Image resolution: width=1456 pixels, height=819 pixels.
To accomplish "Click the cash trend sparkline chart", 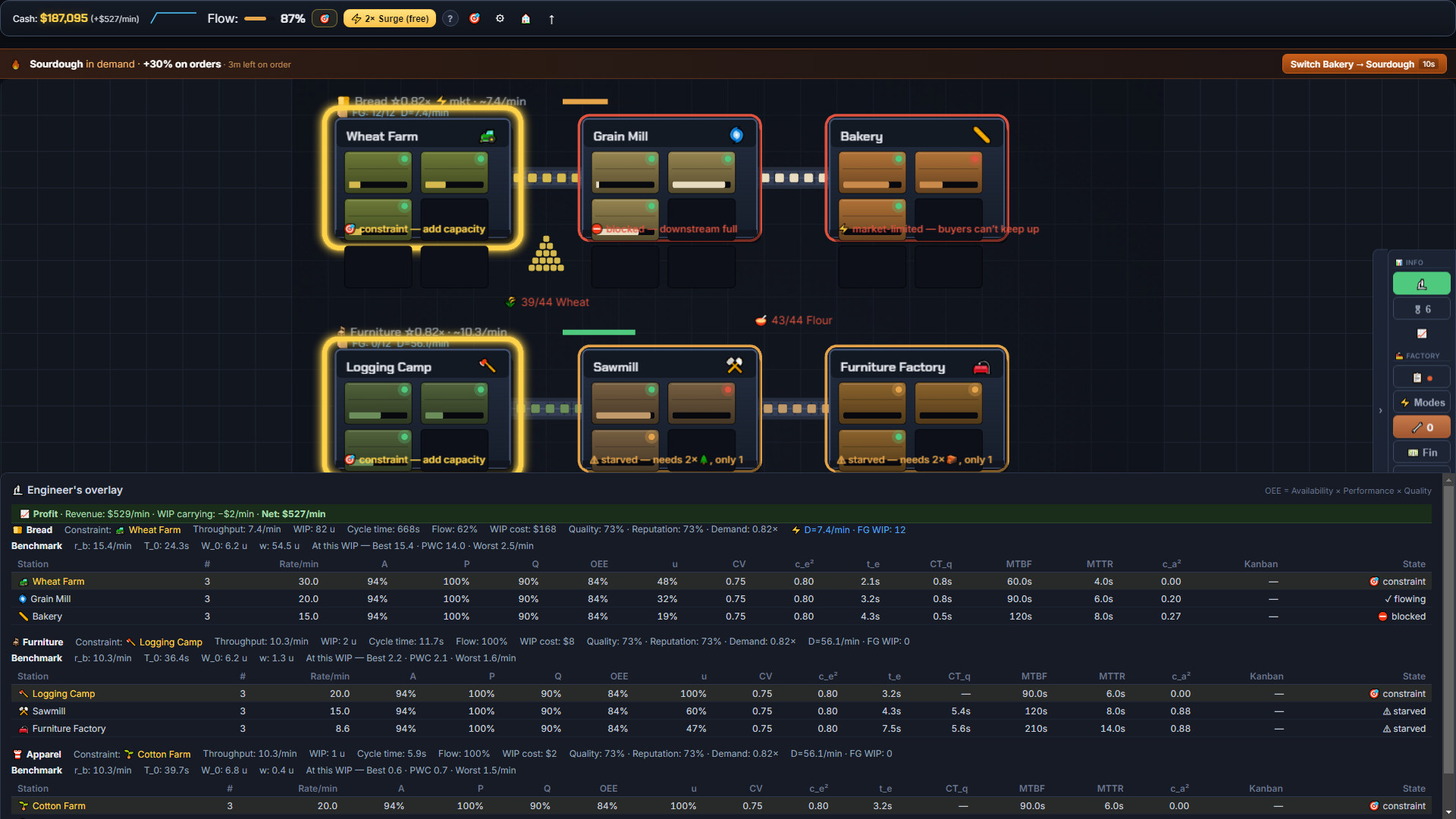I will click(174, 17).
